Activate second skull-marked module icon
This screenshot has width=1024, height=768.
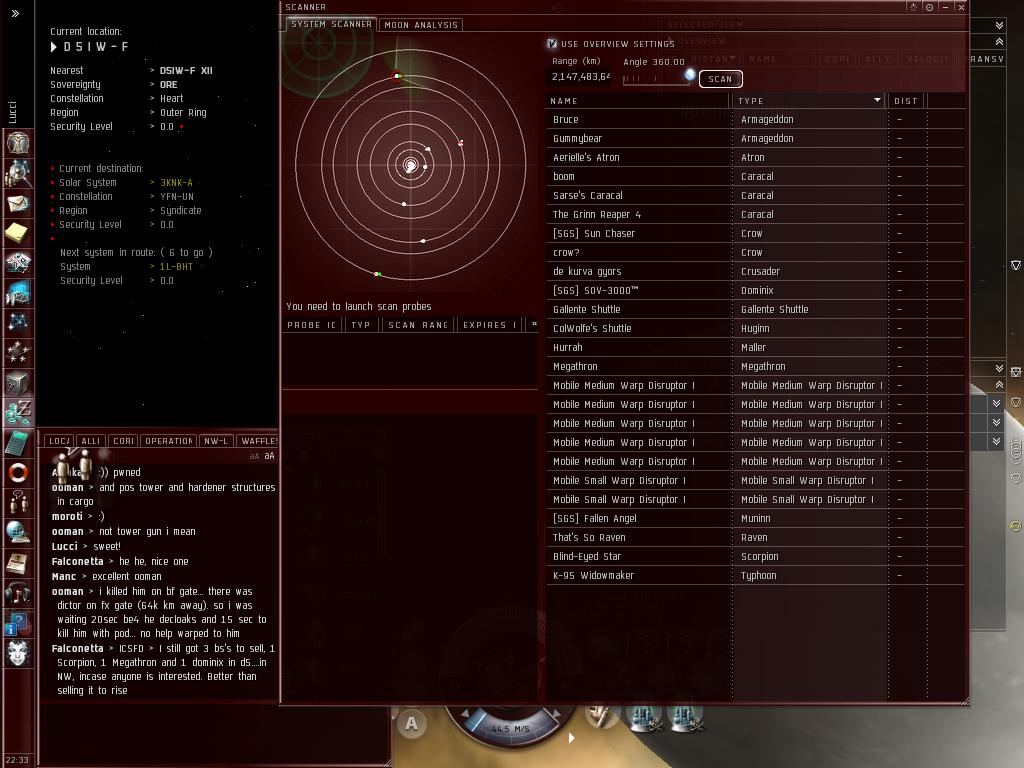(685, 716)
